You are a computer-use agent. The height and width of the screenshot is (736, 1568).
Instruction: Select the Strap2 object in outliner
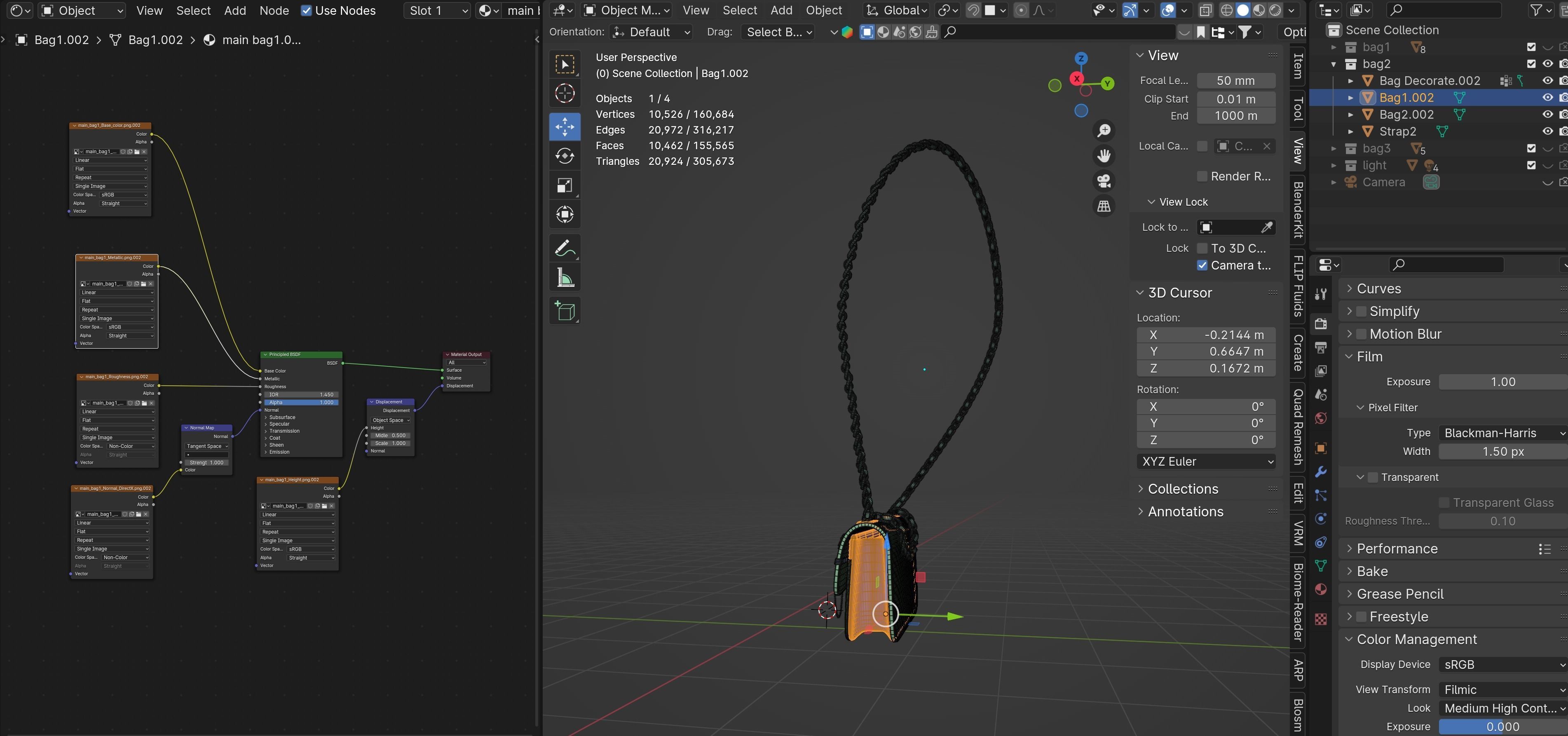(x=1397, y=131)
